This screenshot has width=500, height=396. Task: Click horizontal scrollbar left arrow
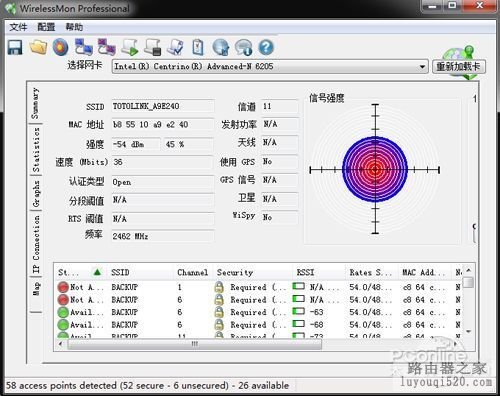60,344
